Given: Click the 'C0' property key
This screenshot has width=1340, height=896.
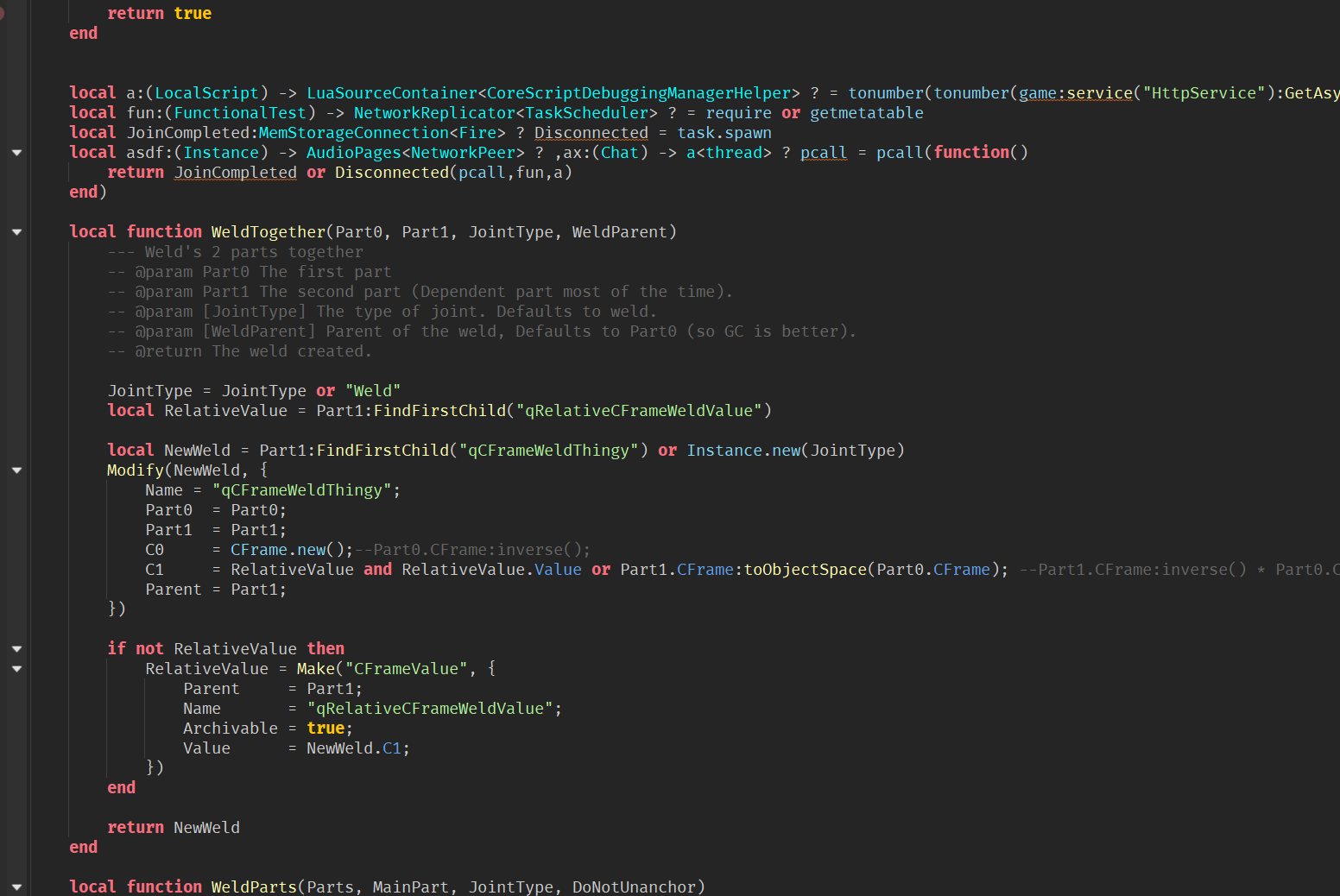Looking at the screenshot, I should pos(155,549).
